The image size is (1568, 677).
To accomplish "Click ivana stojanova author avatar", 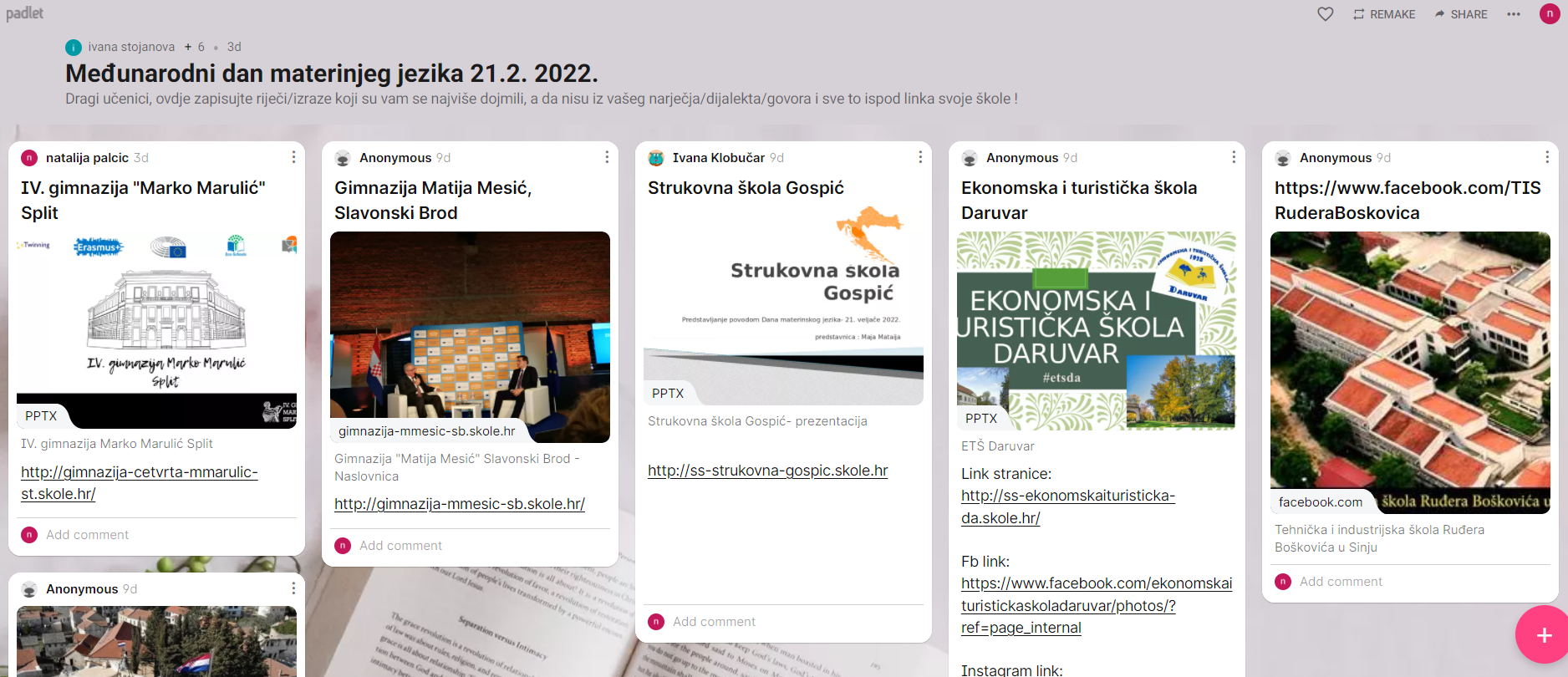I will point(74,47).
